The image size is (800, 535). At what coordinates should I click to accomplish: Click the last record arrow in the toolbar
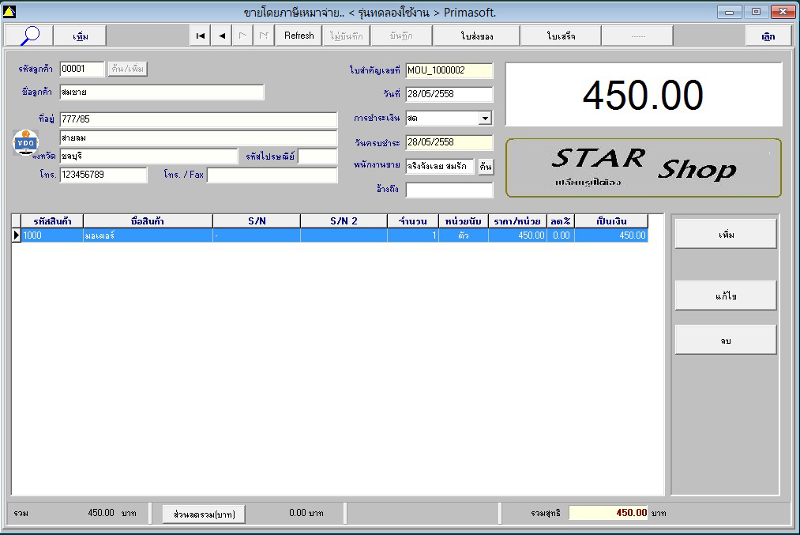coord(264,36)
